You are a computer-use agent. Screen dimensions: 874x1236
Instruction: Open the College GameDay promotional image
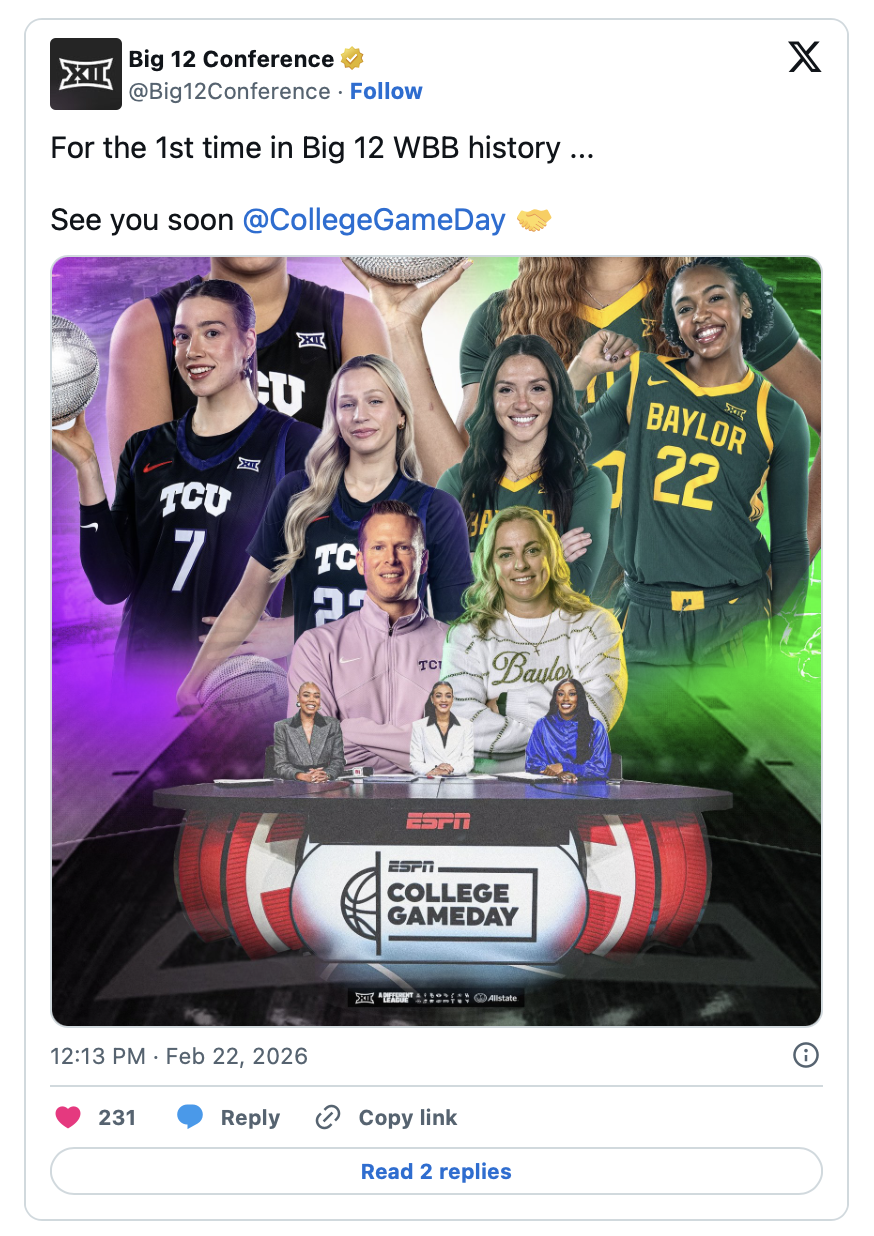pos(436,641)
